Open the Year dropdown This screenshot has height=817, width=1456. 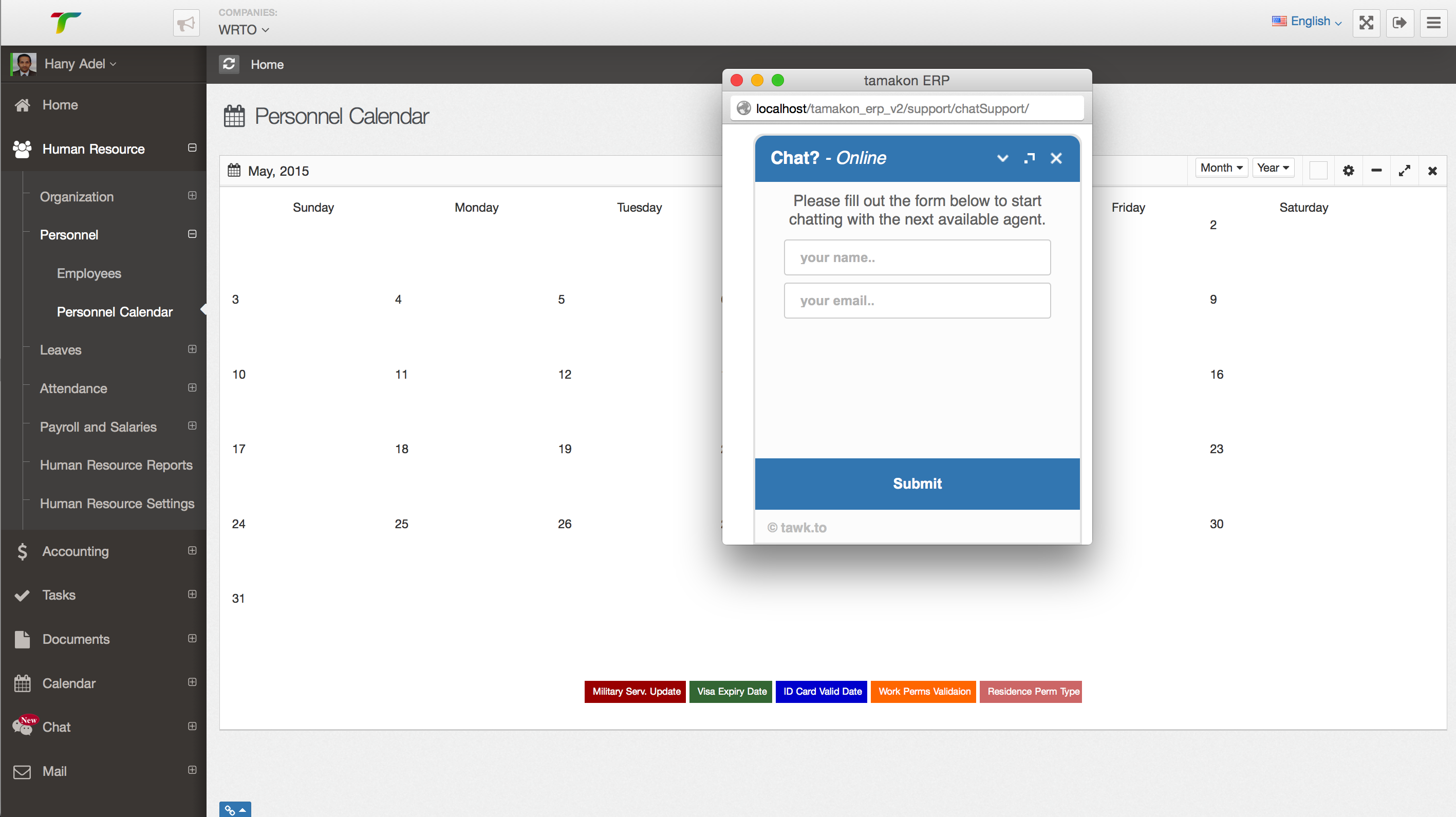tap(1273, 168)
